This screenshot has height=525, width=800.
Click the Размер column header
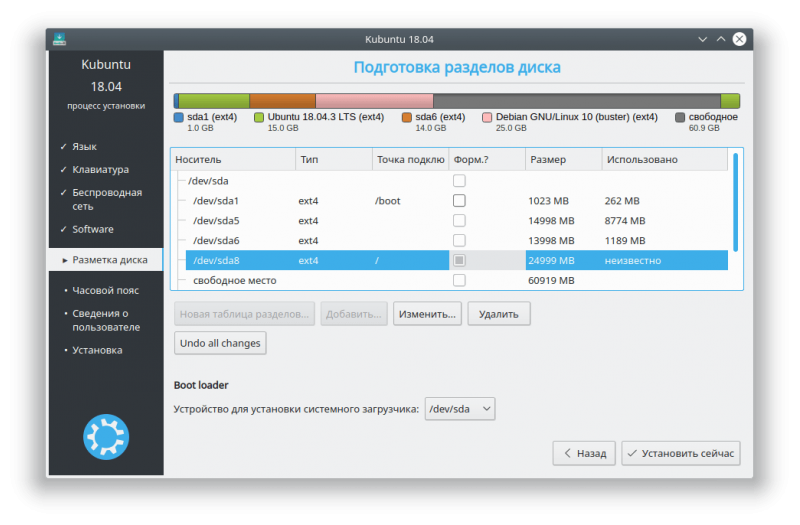point(563,159)
